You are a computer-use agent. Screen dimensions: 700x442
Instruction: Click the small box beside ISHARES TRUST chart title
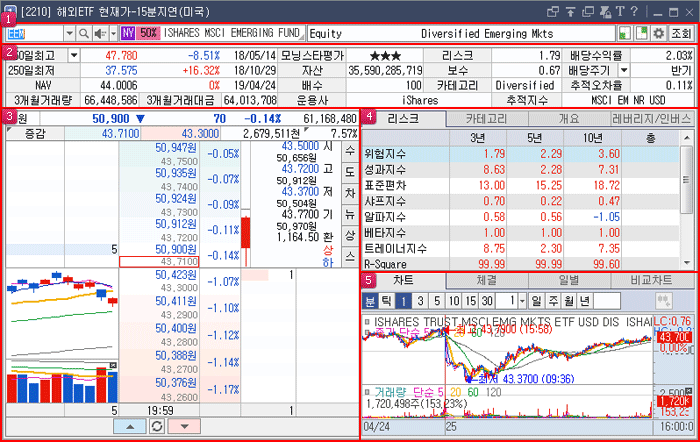tap(367, 321)
